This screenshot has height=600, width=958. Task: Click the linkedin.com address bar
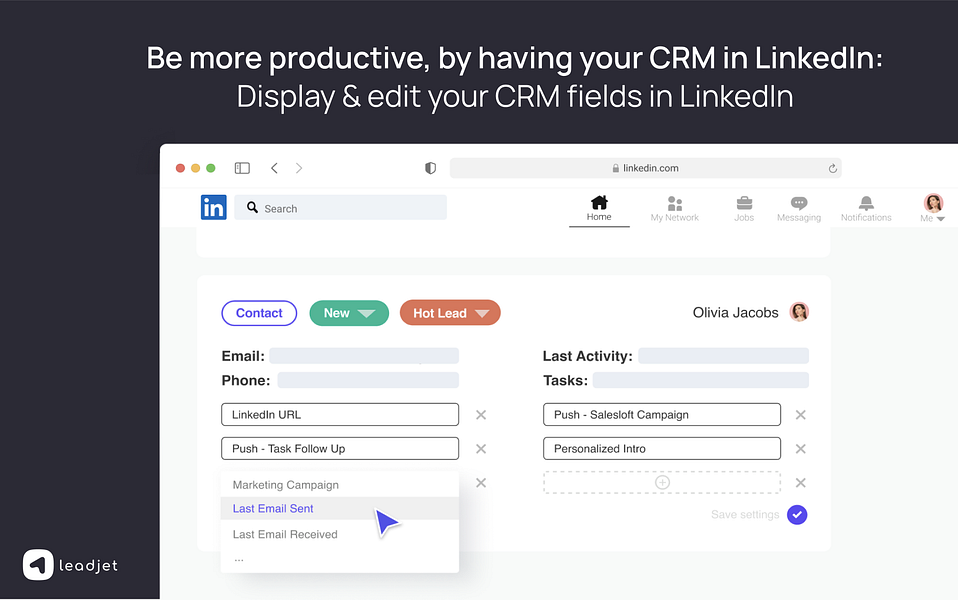tap(645, 168)
